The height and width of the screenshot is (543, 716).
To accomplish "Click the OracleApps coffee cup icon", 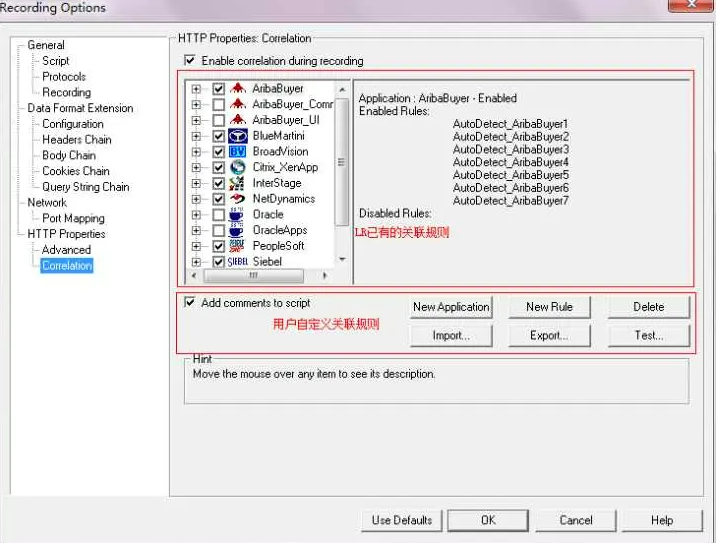I will point(237,230).
